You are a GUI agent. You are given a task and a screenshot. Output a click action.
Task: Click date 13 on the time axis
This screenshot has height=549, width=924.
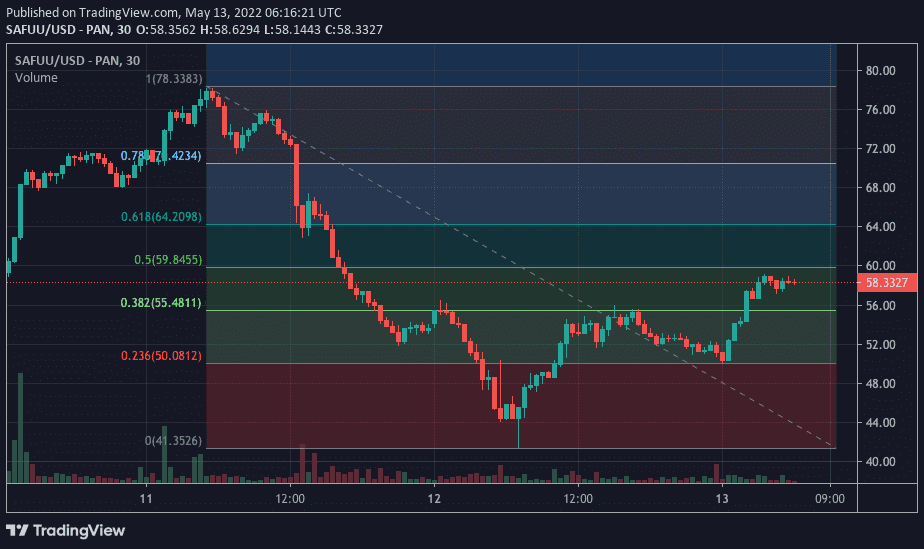point(722,498)
